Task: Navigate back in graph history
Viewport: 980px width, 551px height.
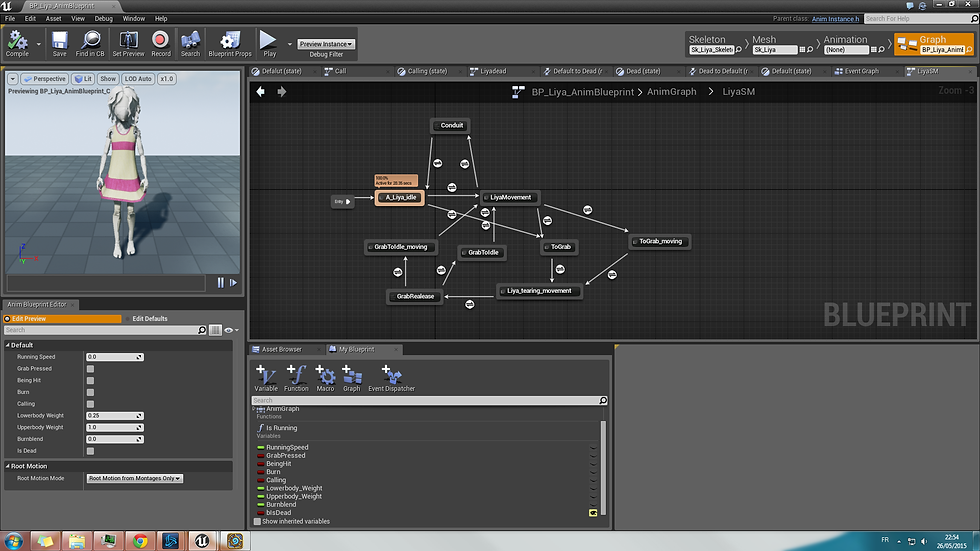Action: click(261, 92)
